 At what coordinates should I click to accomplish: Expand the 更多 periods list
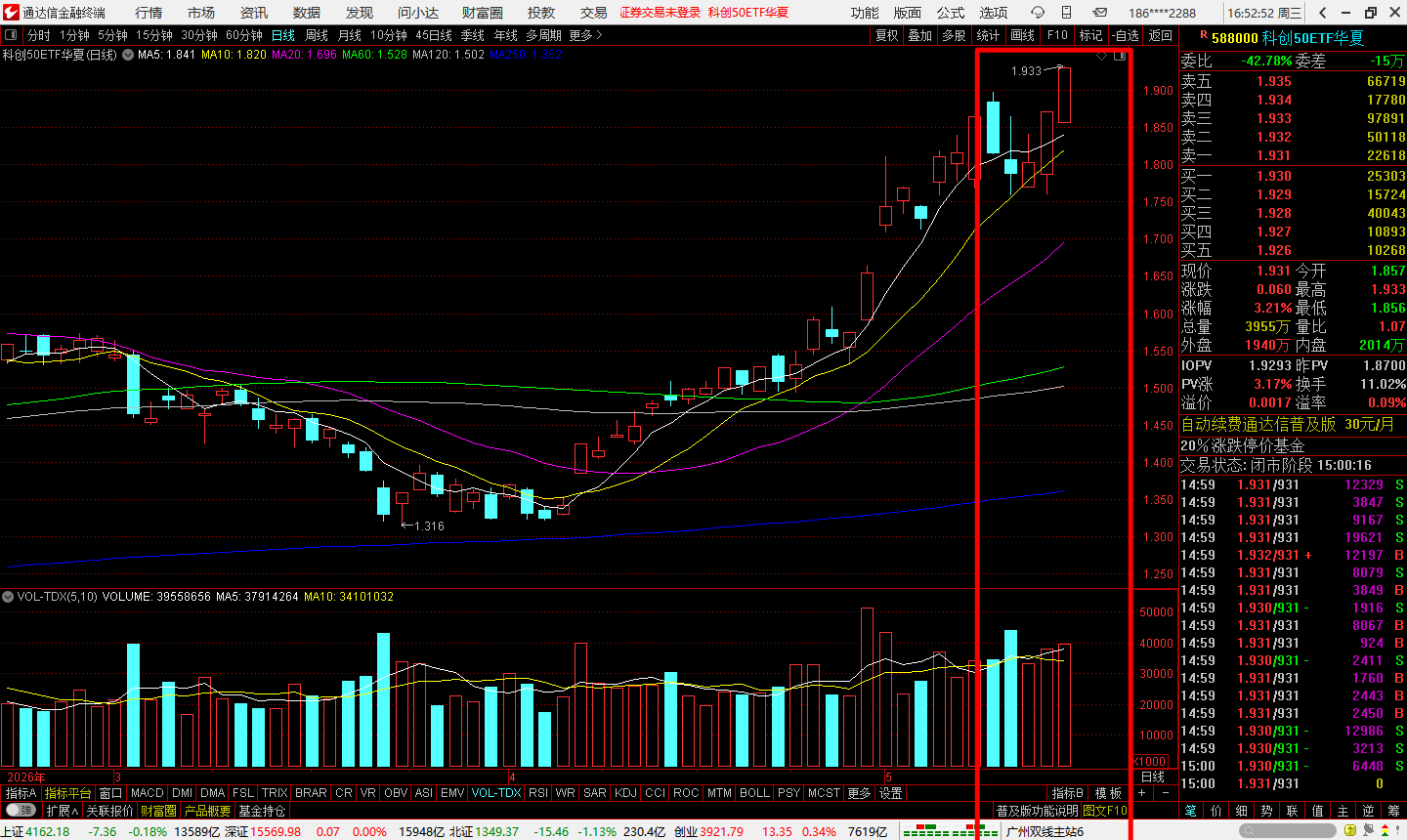(585, 35)
